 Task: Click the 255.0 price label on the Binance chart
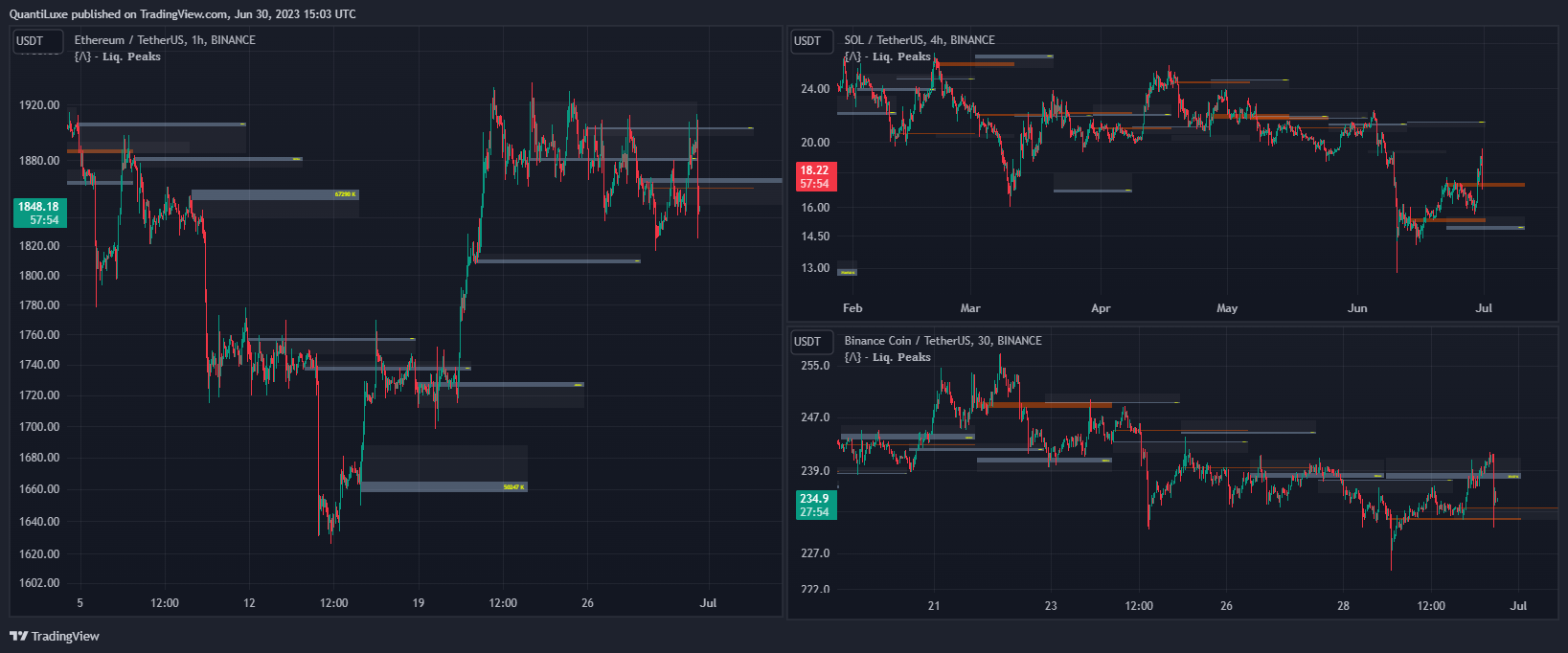click(x=815, y=366)
